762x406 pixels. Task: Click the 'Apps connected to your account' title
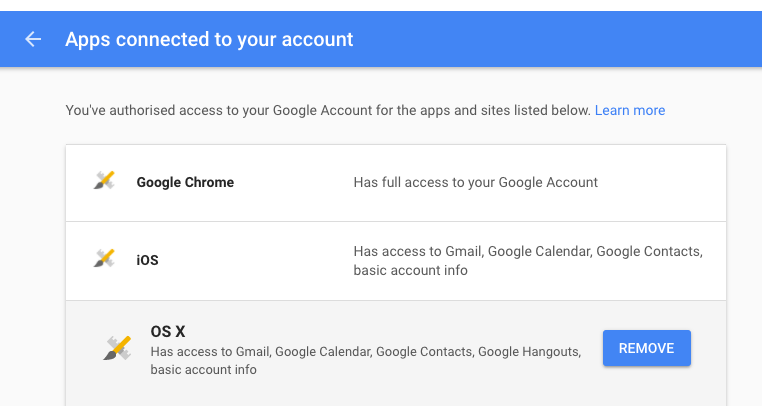(x=209, y=40)
